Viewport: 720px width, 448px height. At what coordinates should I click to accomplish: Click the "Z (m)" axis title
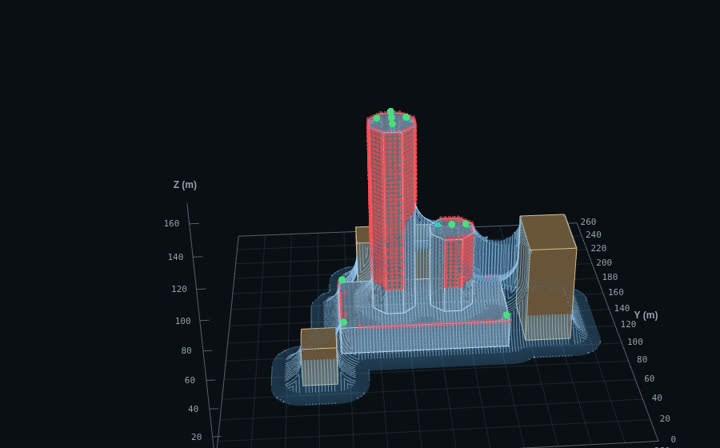[185, 185]
